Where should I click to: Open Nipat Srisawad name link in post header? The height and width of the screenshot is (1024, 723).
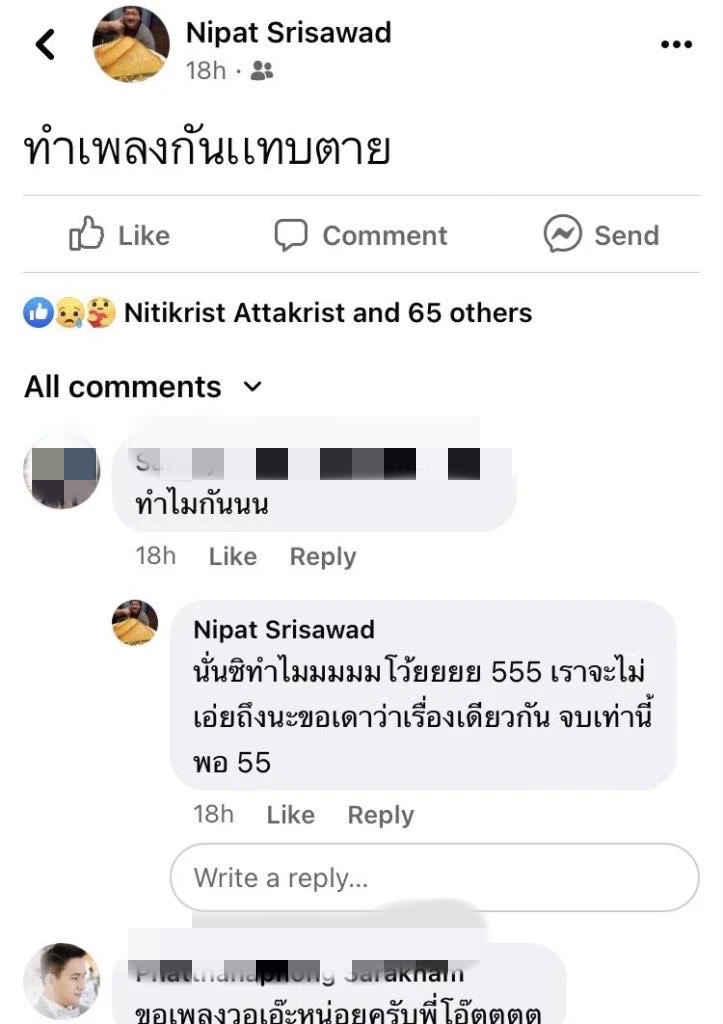click(288, 32)
